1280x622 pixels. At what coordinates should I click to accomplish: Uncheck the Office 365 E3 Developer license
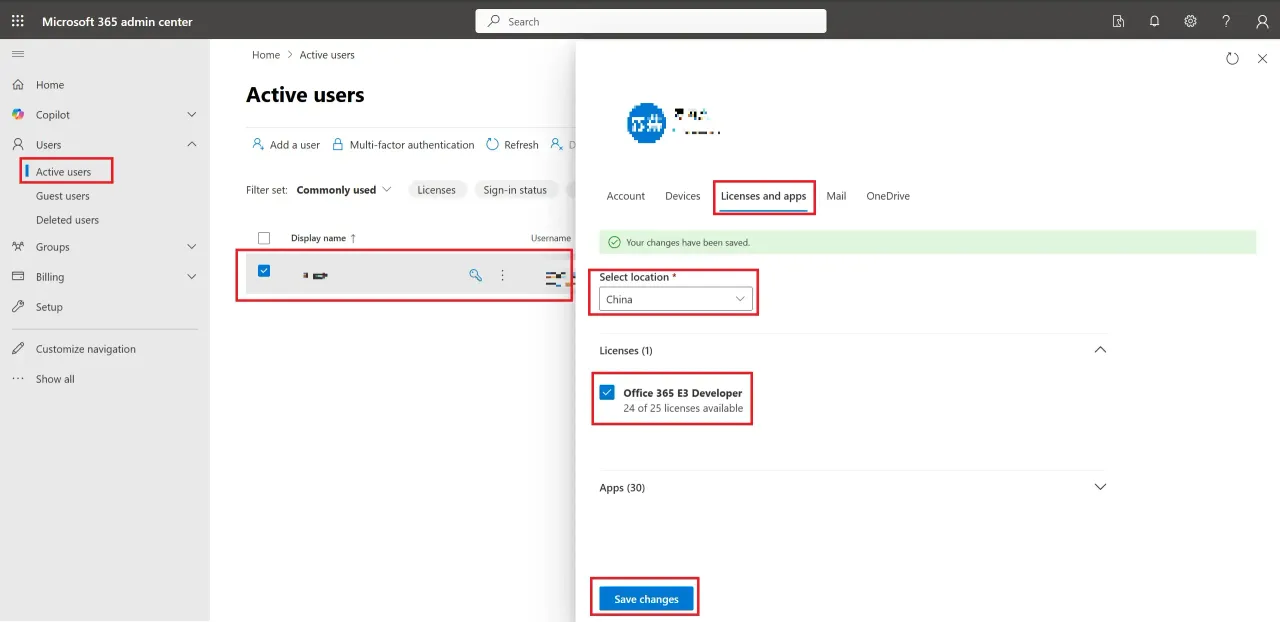tap(607, 392)
